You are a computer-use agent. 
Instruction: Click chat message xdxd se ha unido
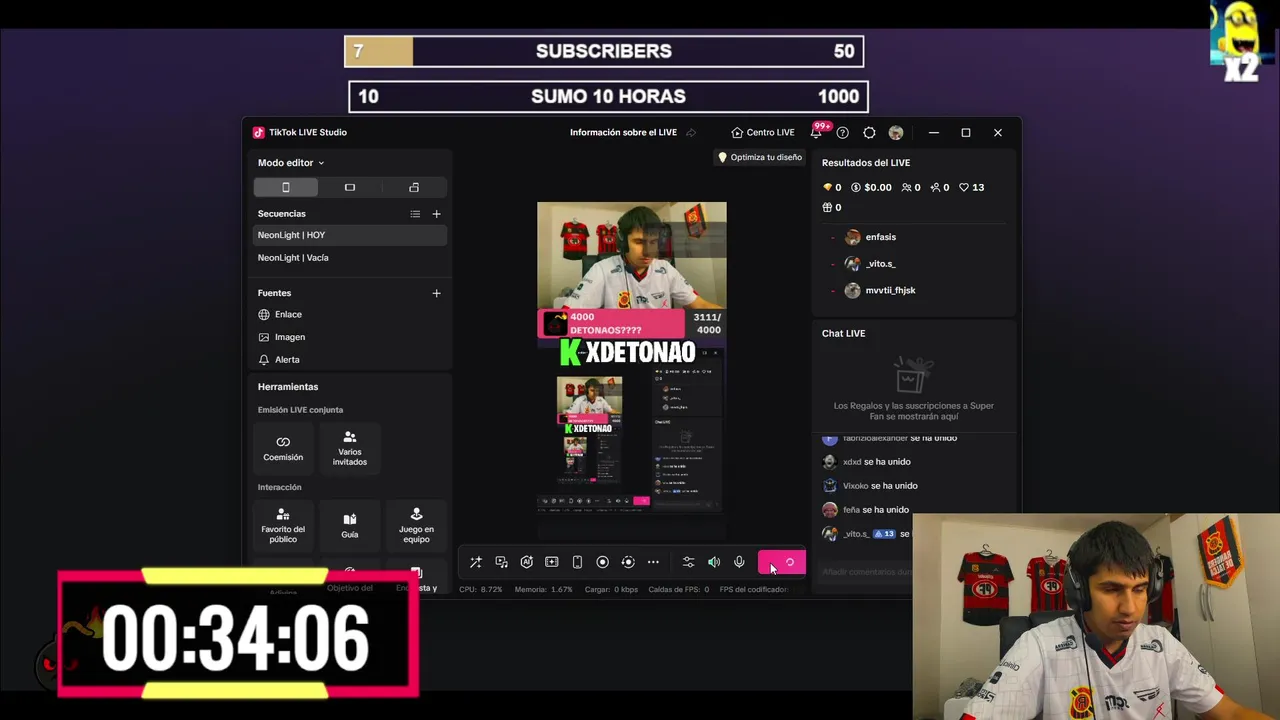(866, 462)
